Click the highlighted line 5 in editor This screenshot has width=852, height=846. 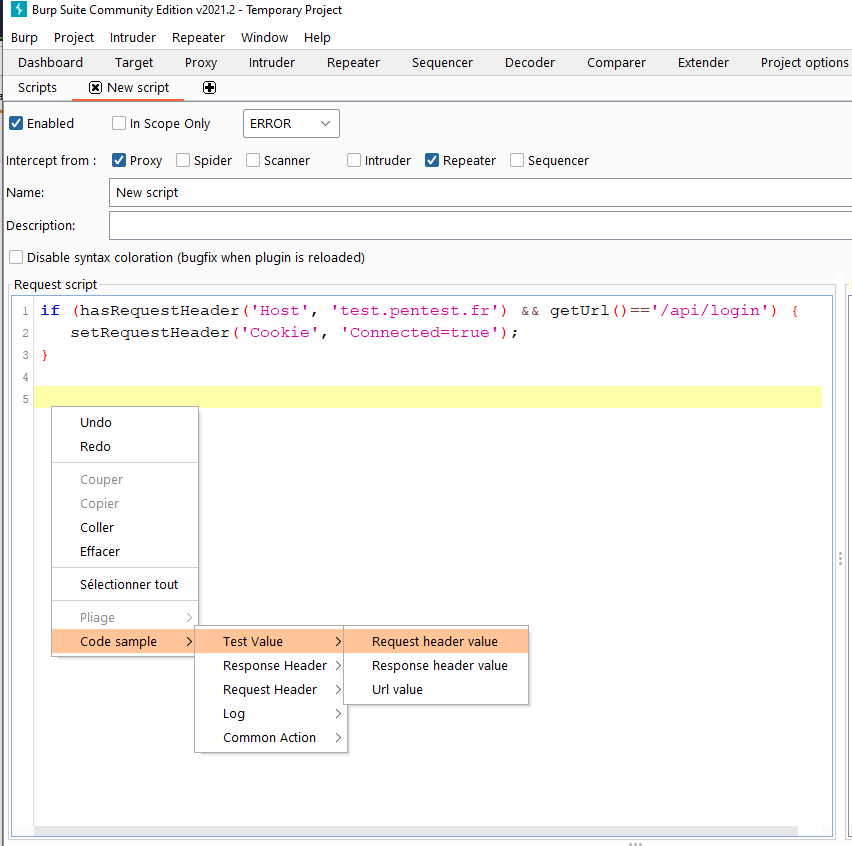pyautogui.click(x=428, y=397)
